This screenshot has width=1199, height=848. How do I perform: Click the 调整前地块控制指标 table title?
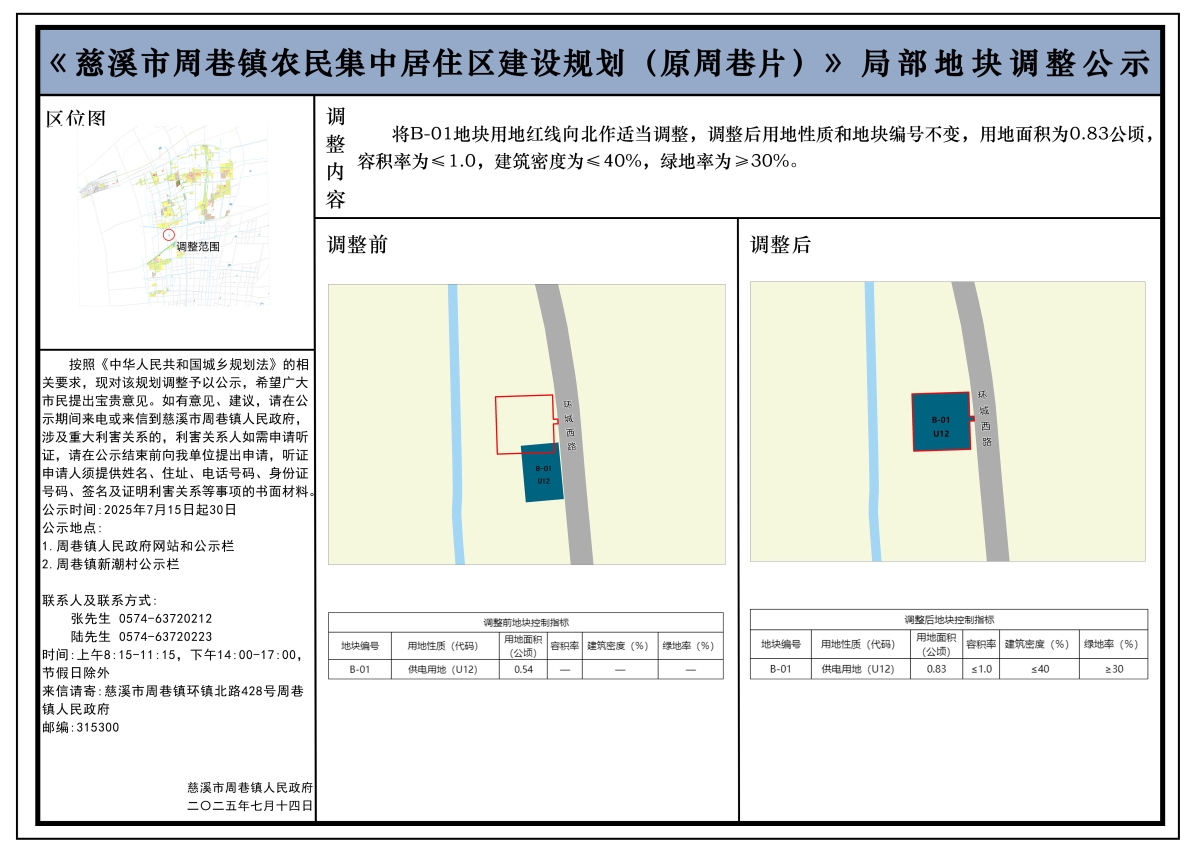click(x=525, y=622)
